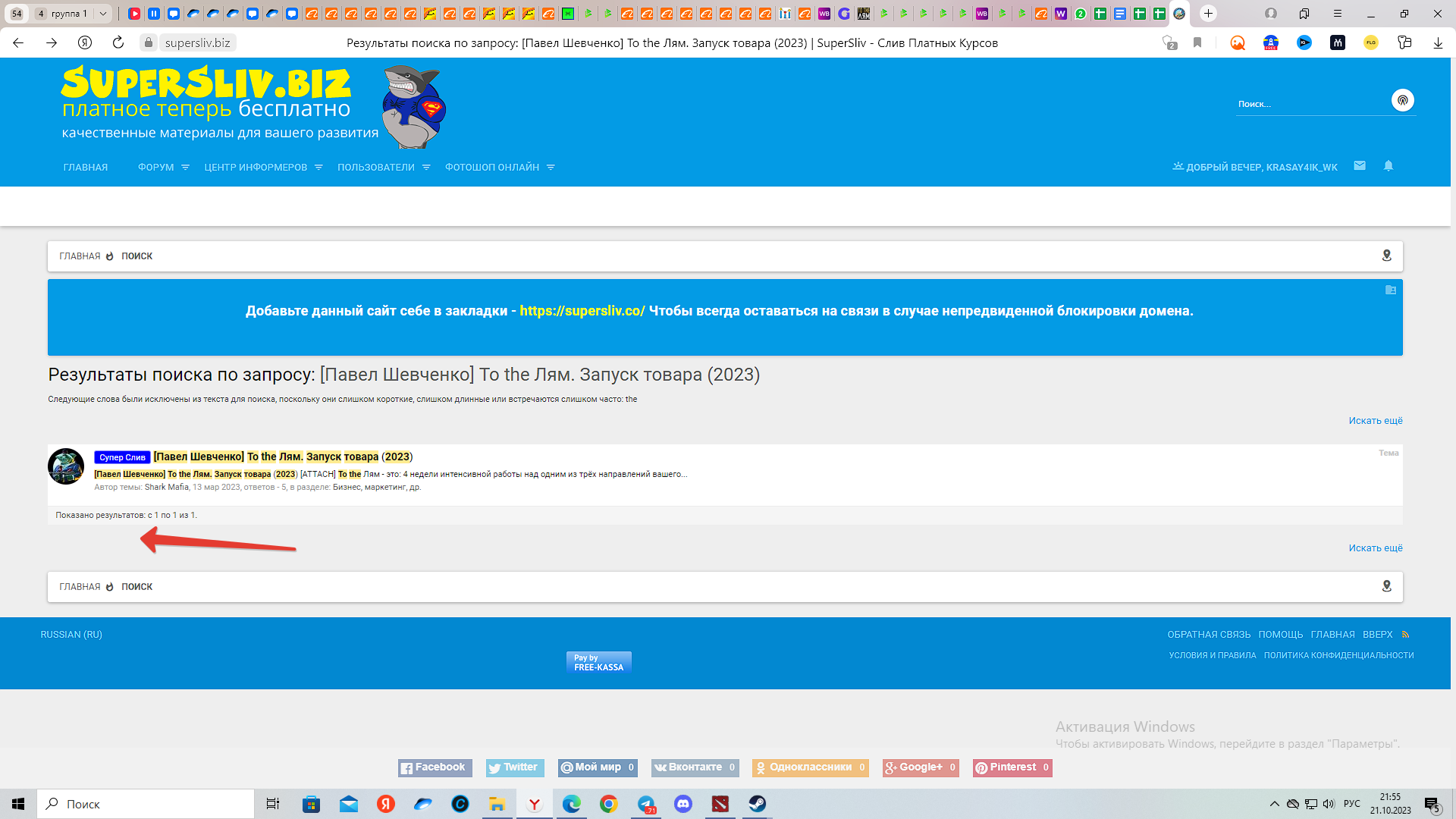The height and width of the screenshot is (819, 1456).
Task: Expand the tab group 'группа 1' dropdown arrow
Action: 103,14
